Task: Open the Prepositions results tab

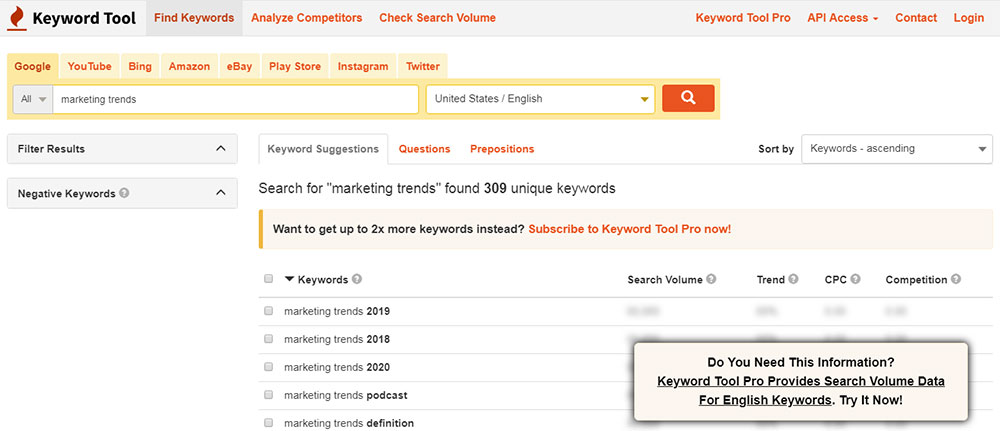Action: [x=502, y=149]
